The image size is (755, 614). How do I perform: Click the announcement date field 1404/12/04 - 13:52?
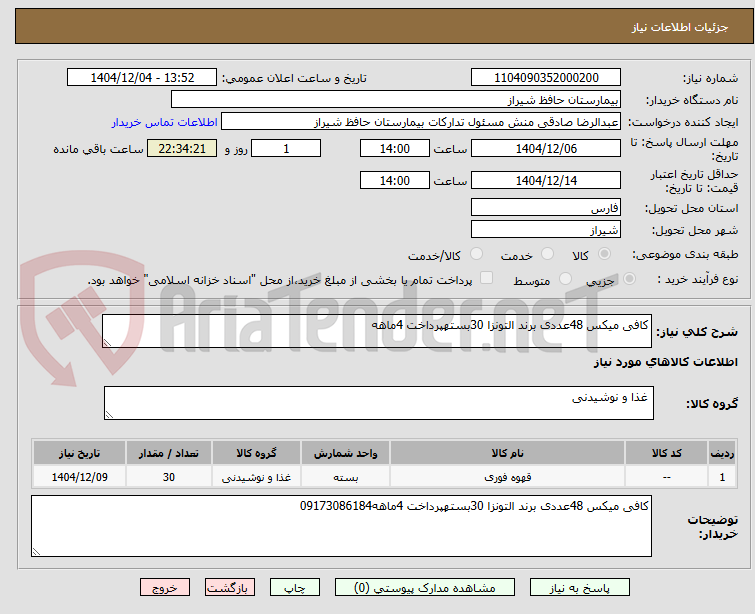pos(142,78)
